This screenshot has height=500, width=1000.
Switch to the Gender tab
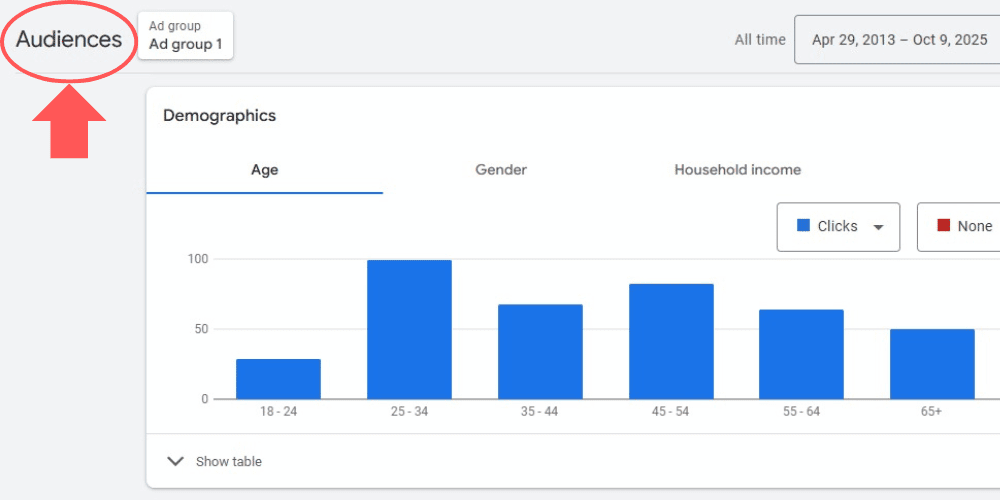[x=501, y=170]
